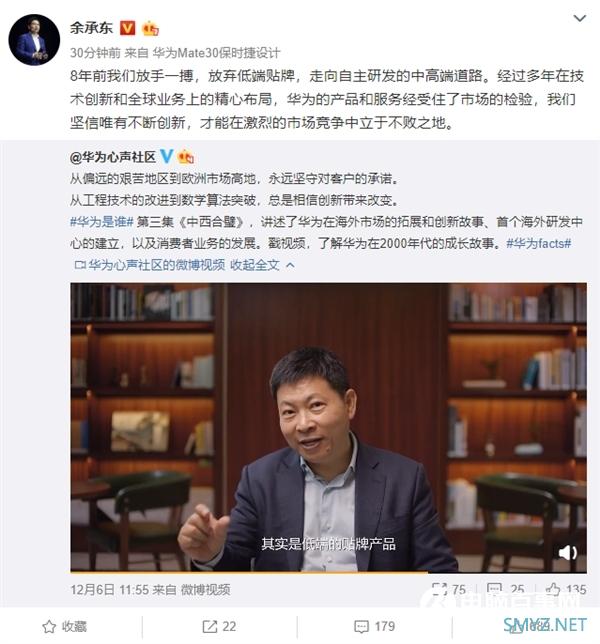Click the original post comment icon 25
600x644 pixels.
[506, 590]
